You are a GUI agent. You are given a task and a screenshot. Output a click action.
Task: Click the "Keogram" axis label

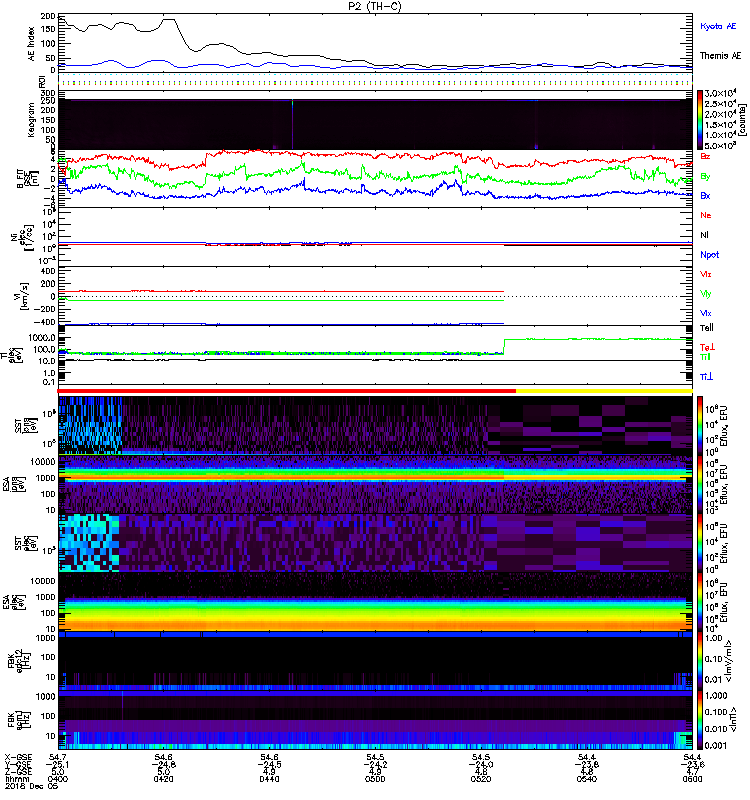pos(32,119)
